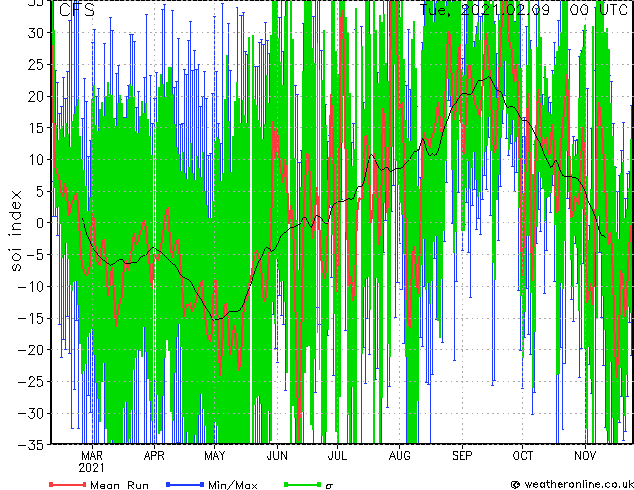
Task: Click the JUN month label
Action: 277,456
